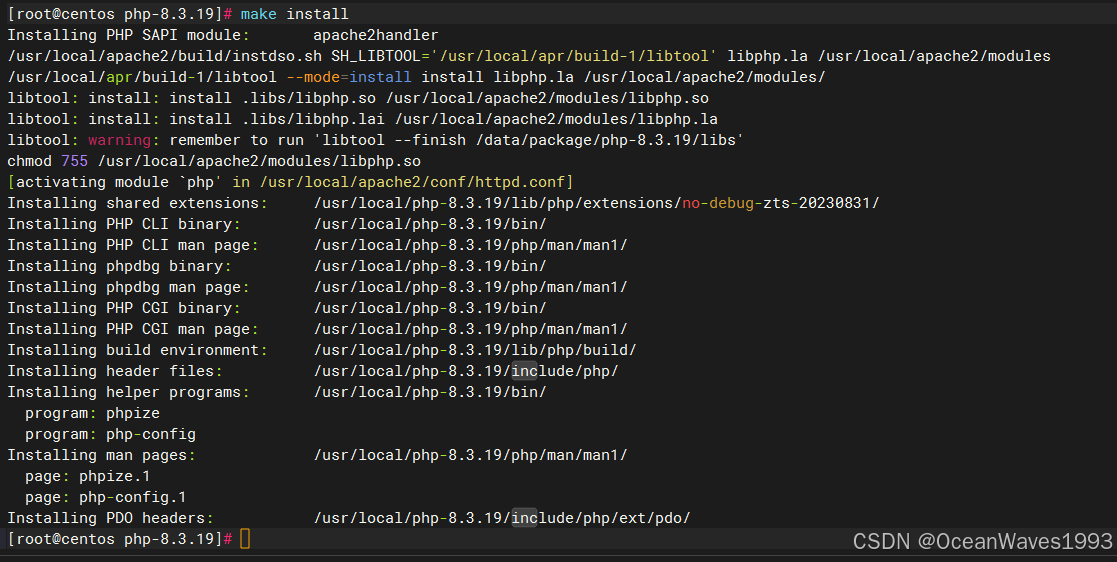This screenshot has height=562, width=1117.
Task: Click the 'page: php-config.1' line
Action: (105, 497)
